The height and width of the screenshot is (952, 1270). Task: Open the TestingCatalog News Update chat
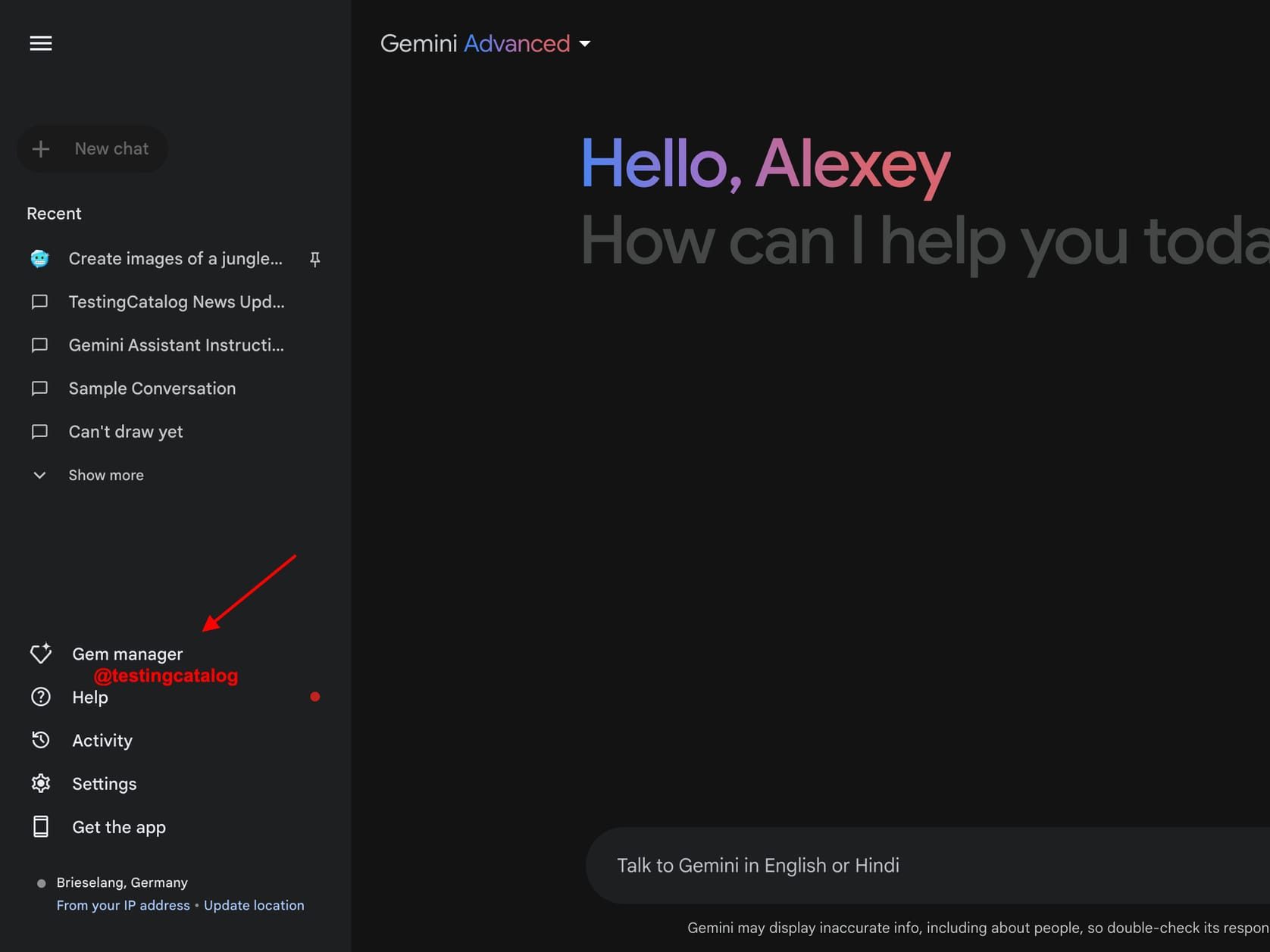pos(176,302)
